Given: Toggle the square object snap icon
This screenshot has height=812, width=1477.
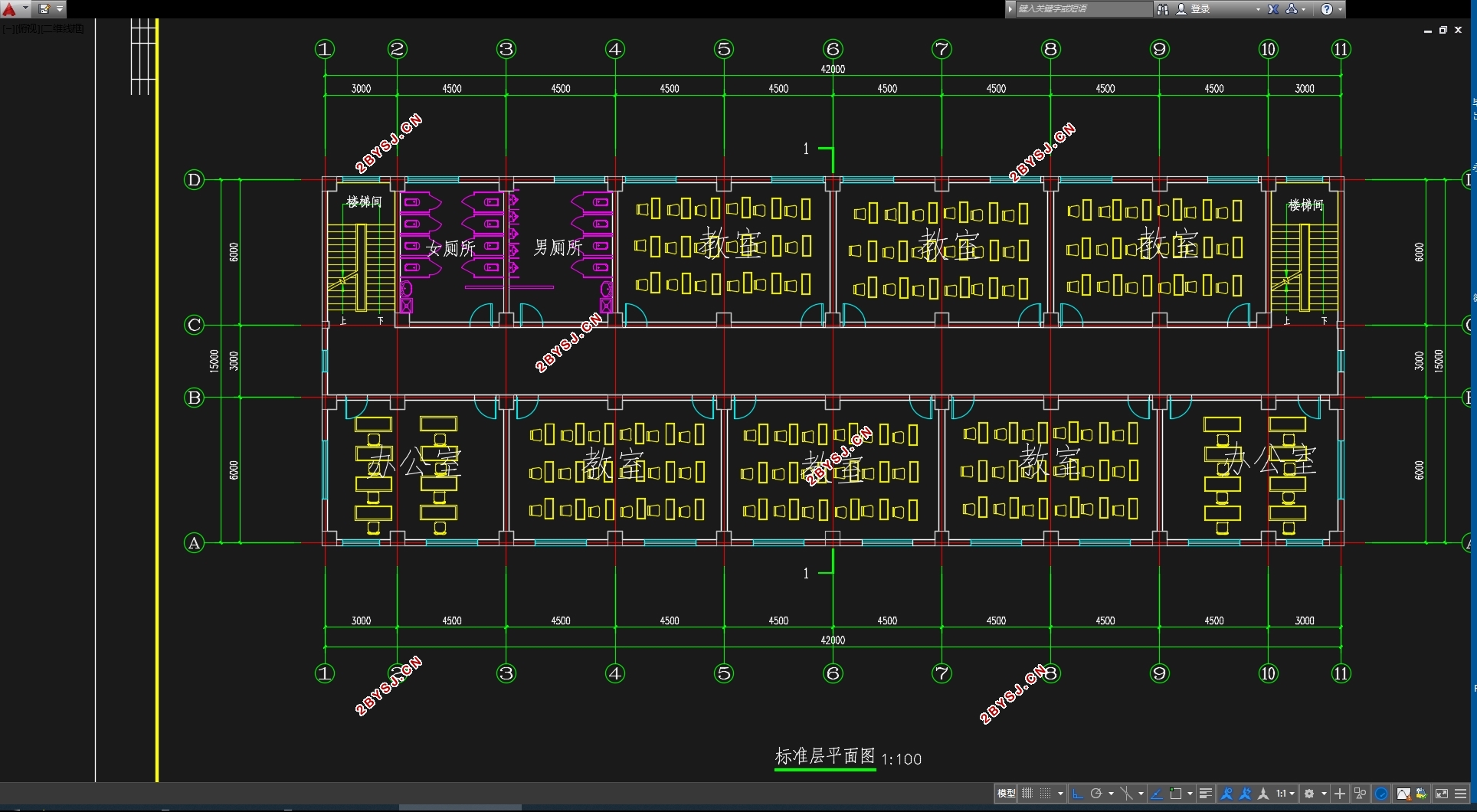Looking at the screenshot, I should point(1175,794).
